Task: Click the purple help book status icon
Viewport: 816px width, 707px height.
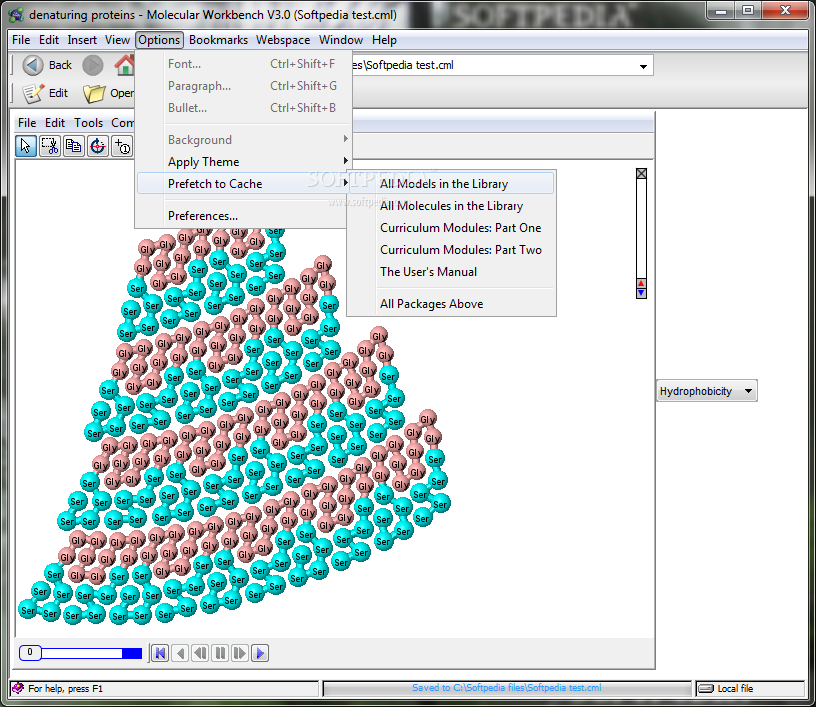Action: [x=18, y=688]
